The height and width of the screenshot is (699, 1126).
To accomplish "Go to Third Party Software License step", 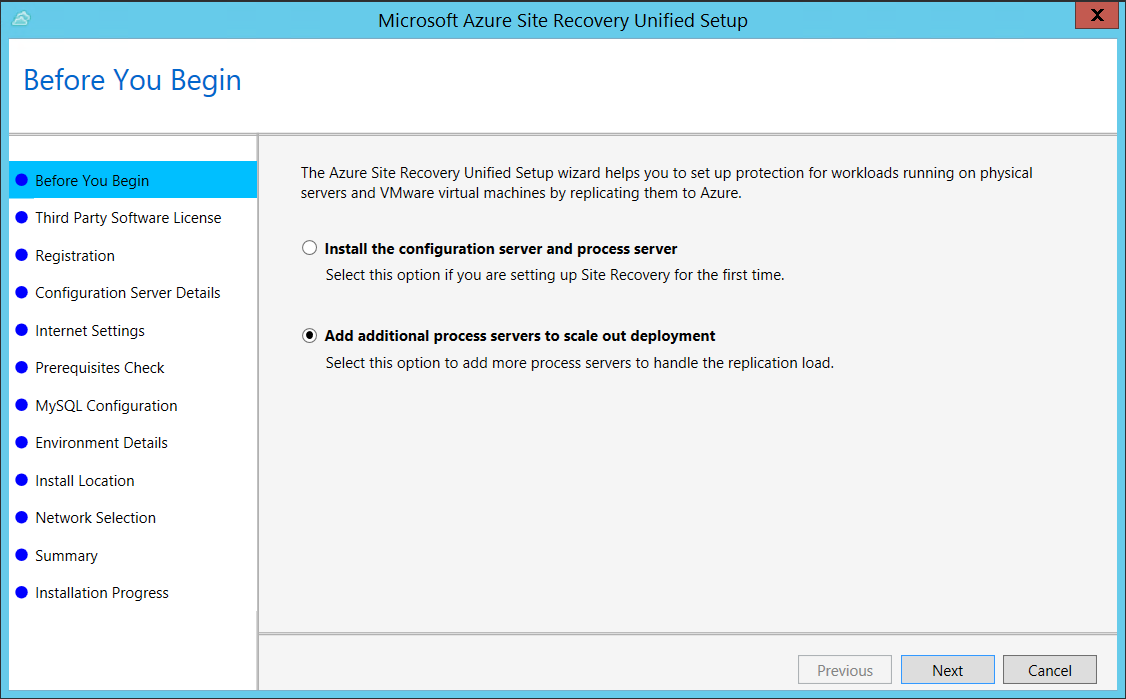I will (x=128, y=218).
